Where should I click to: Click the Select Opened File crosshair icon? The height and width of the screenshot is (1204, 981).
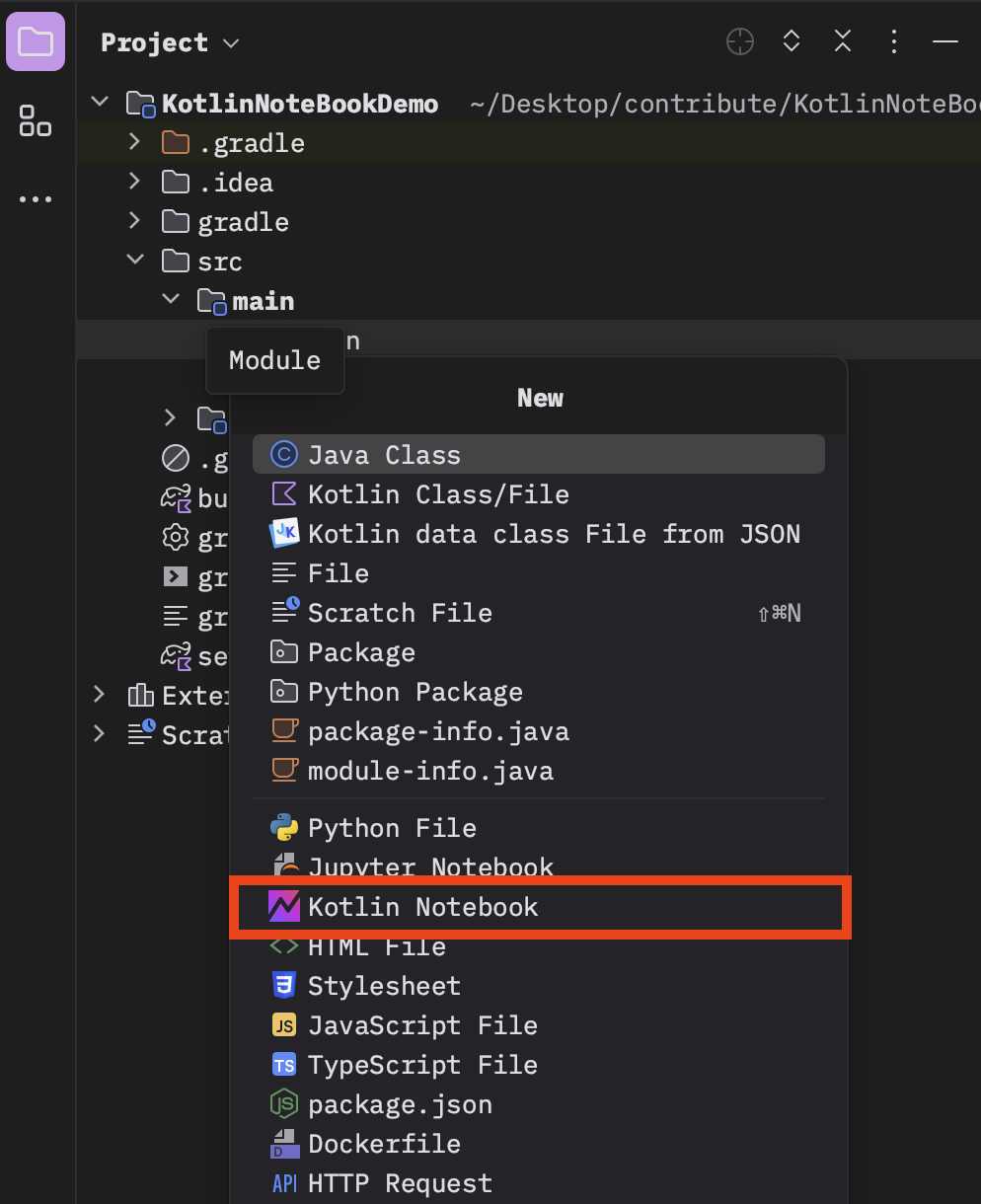tap(740, 41)
